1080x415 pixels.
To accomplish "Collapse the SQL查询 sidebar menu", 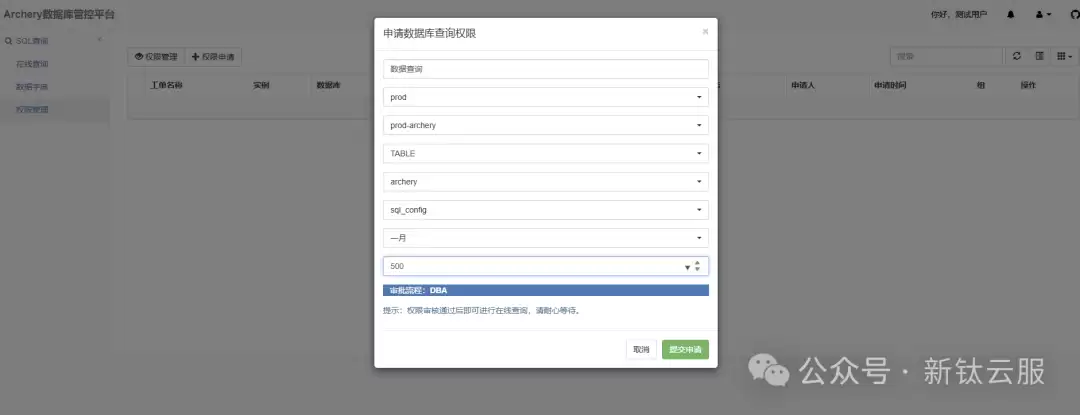I will tap(54, 41).
